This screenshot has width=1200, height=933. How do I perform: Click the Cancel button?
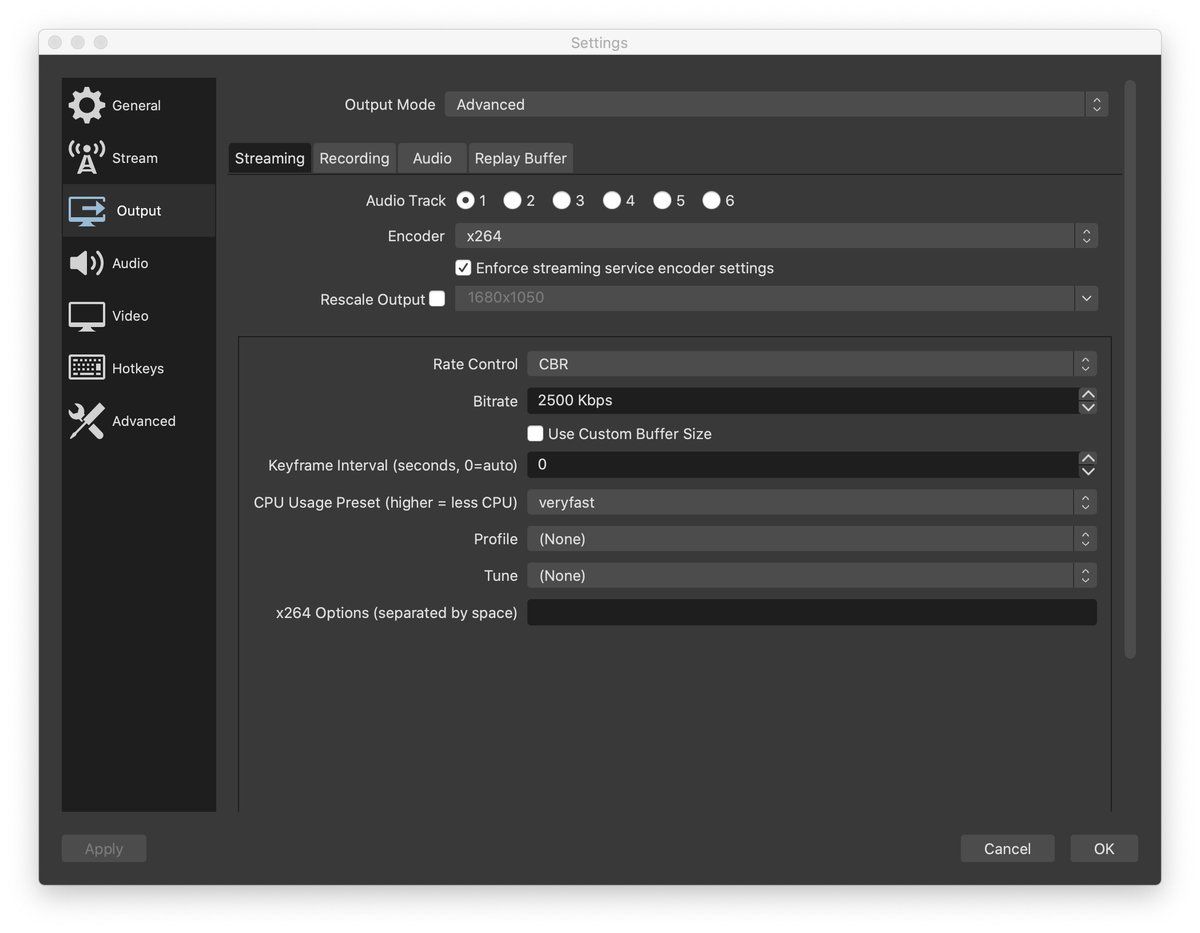pyautogui.click(x=1007, y=849)
